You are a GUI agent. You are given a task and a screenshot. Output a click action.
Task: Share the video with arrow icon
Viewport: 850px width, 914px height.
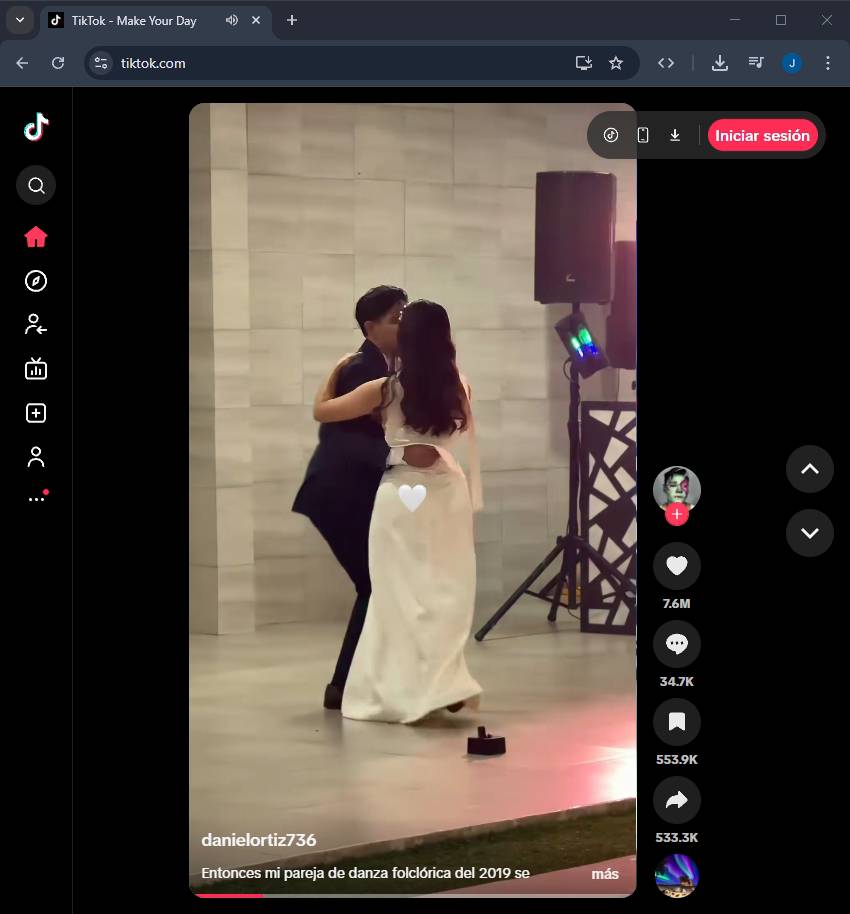(x=677, y=800)
